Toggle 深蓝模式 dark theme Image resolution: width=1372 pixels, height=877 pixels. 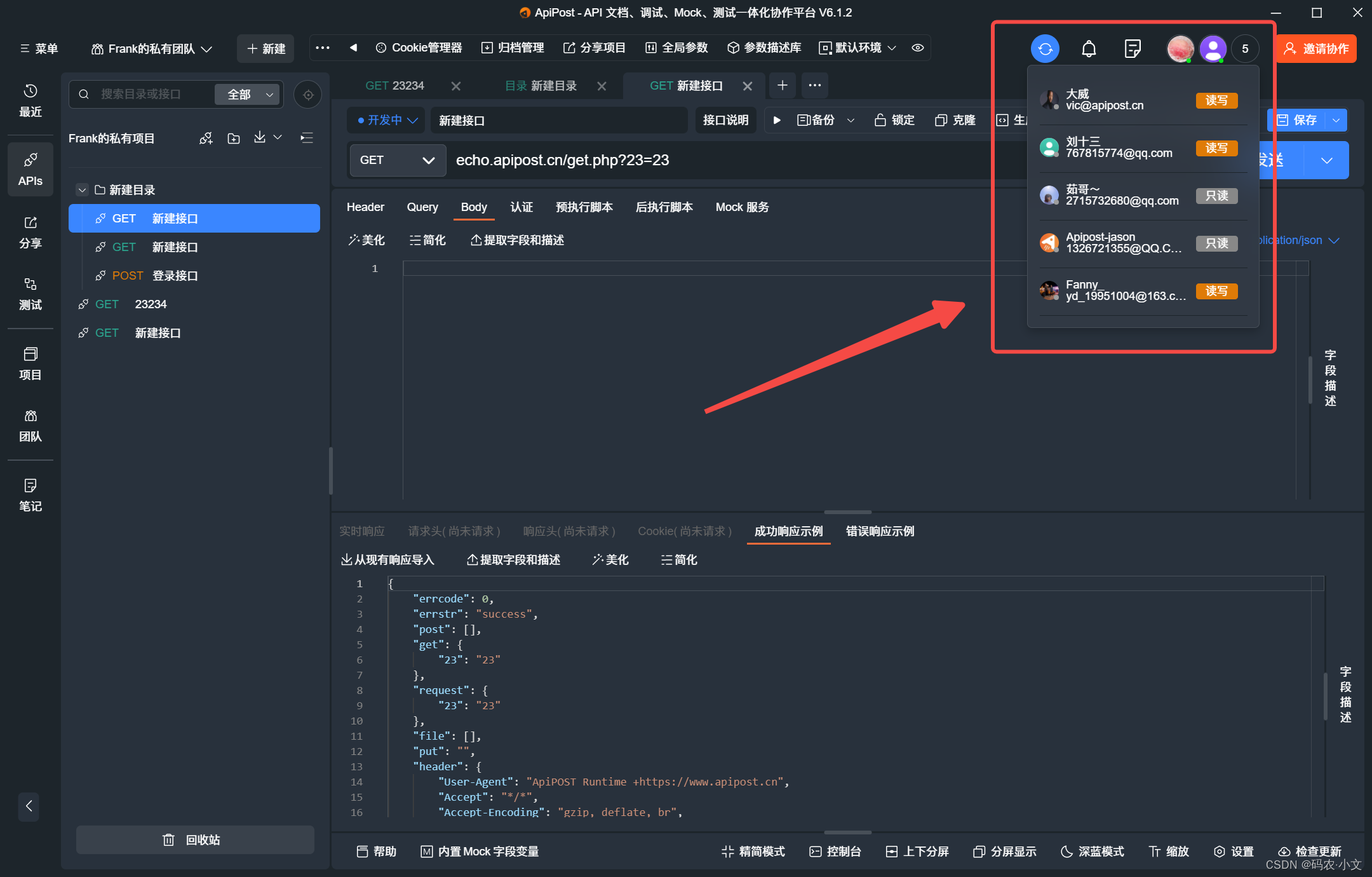click(1093, 851)
